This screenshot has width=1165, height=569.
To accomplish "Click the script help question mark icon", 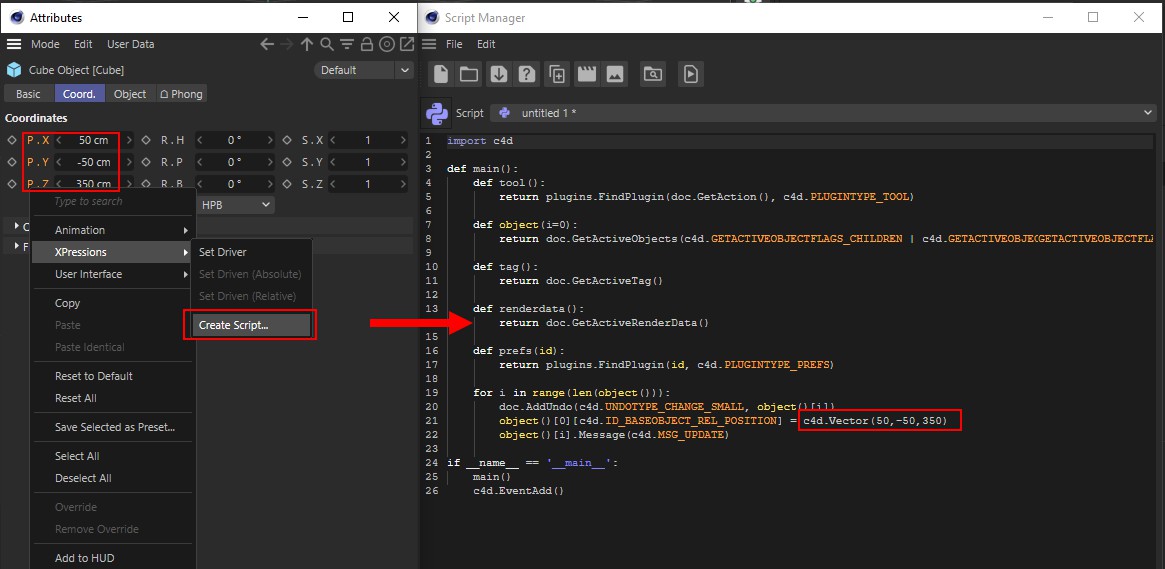I will (527, 74).
